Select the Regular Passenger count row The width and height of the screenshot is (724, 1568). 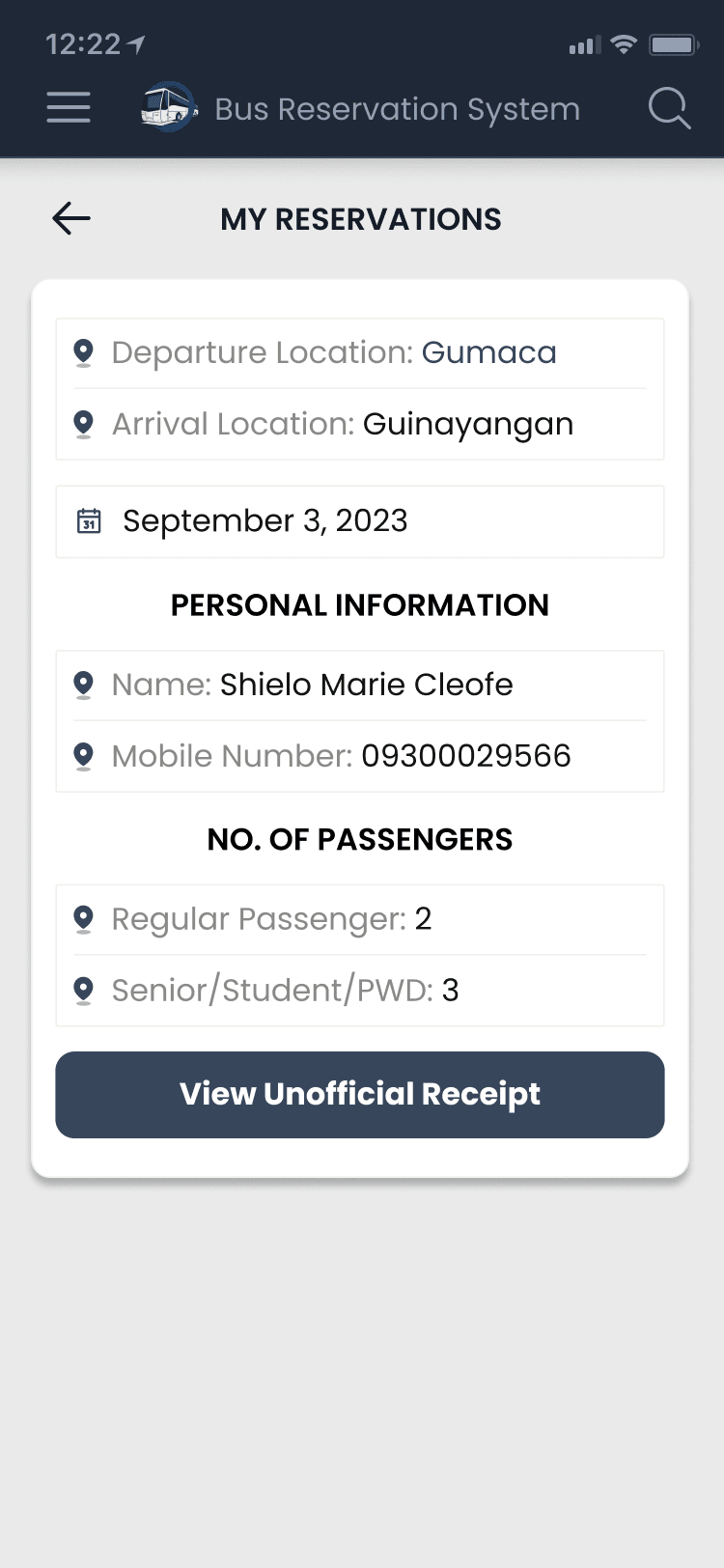pos(360,919)
